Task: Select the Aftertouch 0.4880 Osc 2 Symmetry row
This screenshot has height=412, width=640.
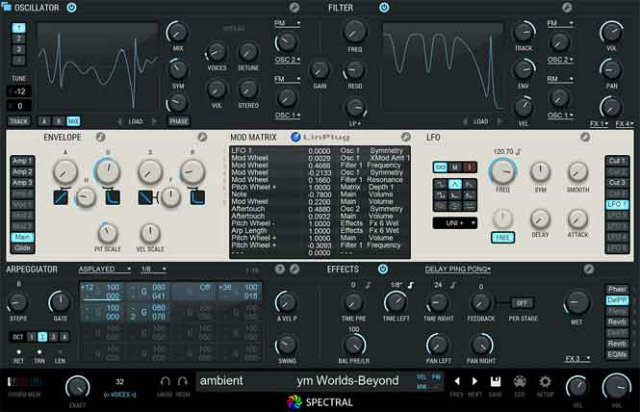Action: 320,209
